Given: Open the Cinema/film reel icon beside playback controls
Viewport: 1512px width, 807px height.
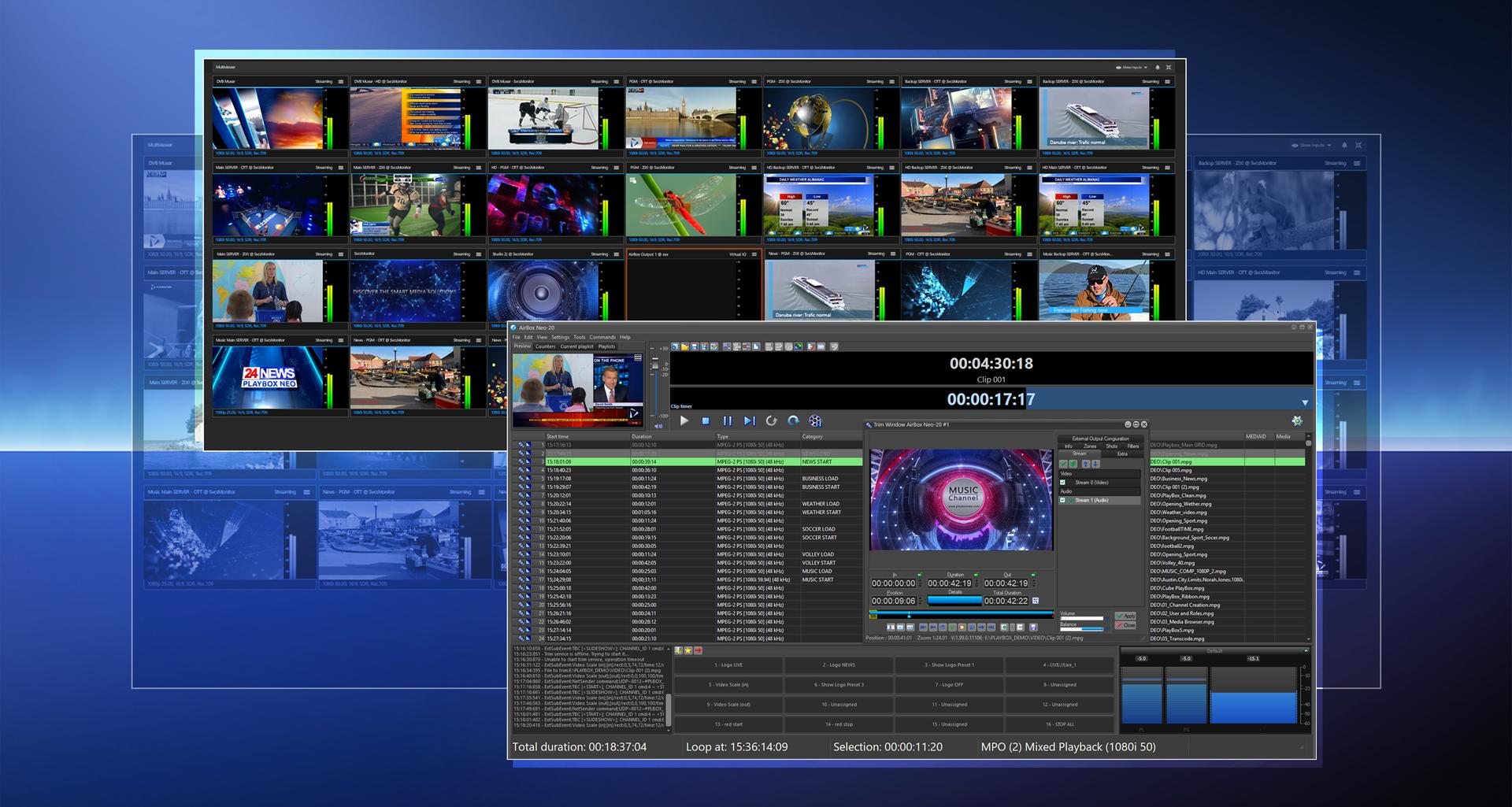Looking at the screenshot, I should coord(817,421).
